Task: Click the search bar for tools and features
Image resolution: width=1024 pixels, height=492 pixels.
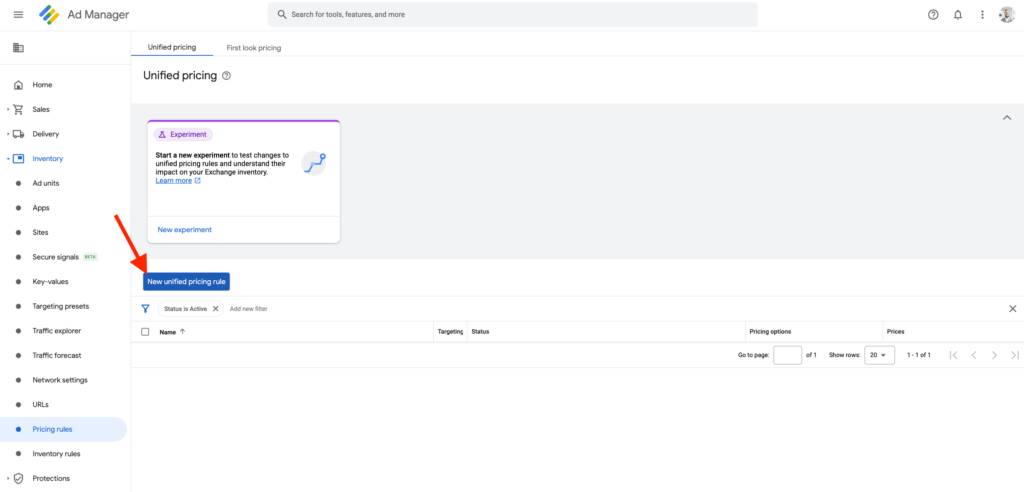Action: (512, 15)
